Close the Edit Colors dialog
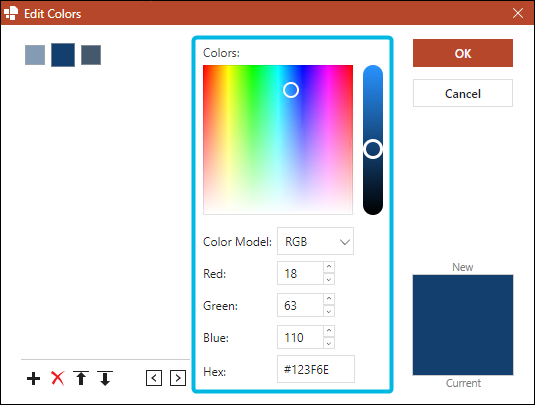Screen dimensions: 535x405 518,13
